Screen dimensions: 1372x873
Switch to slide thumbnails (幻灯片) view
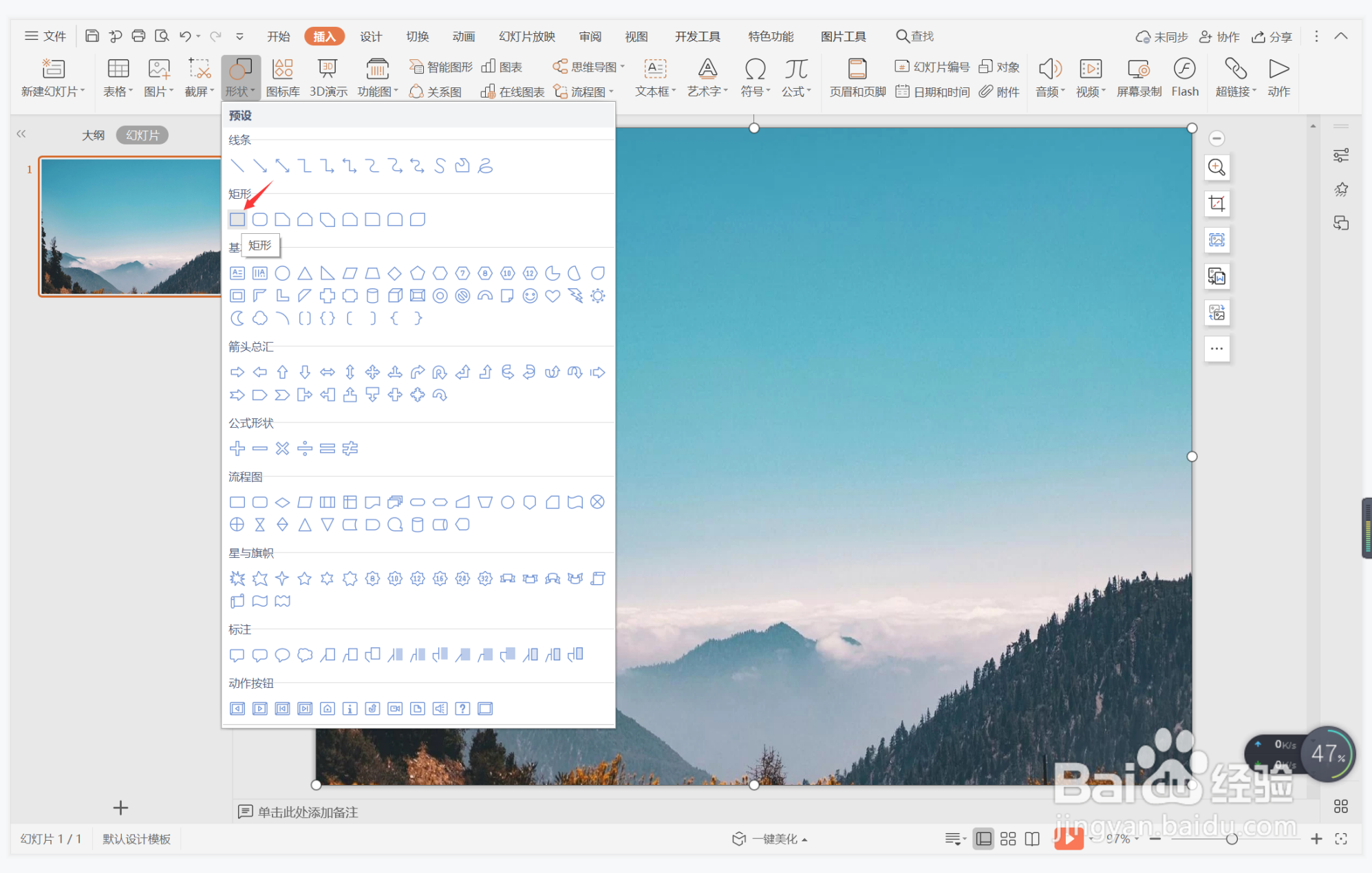(x=142, y=135)
